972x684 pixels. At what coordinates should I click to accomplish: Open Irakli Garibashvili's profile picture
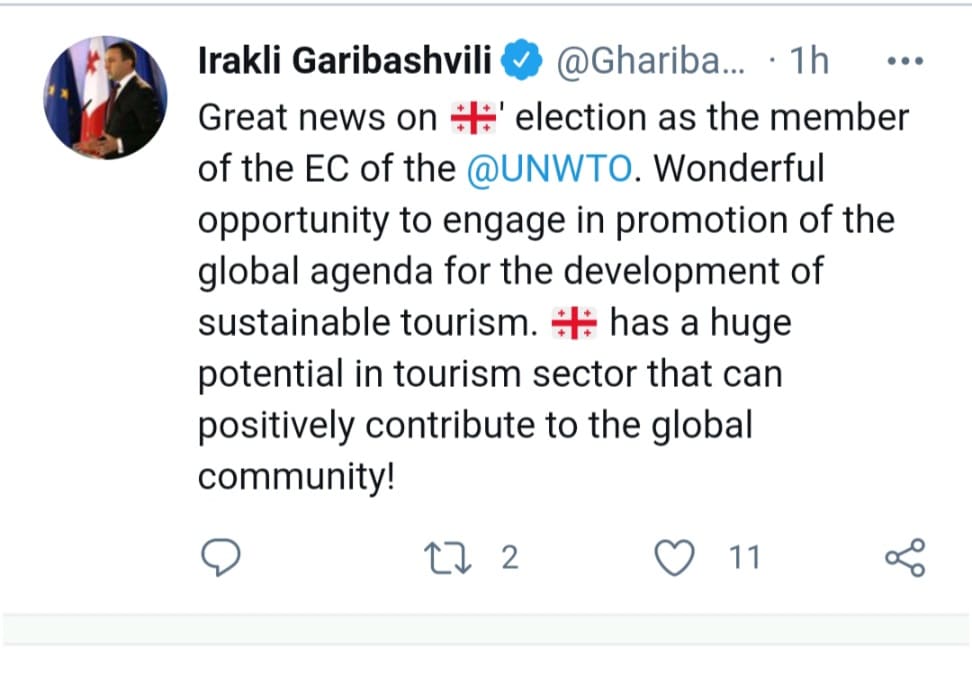pos(106,98)
